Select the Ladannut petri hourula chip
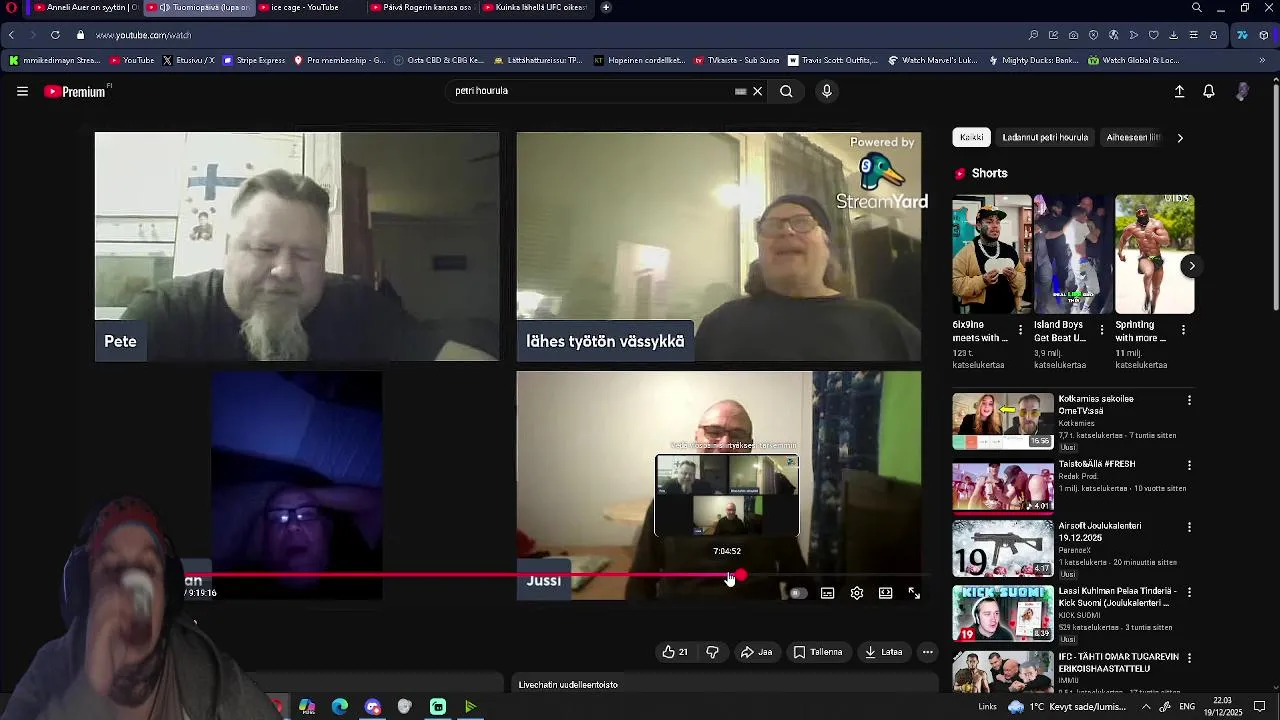Viewport: 1280px width, 720px height. [1045, 138]
